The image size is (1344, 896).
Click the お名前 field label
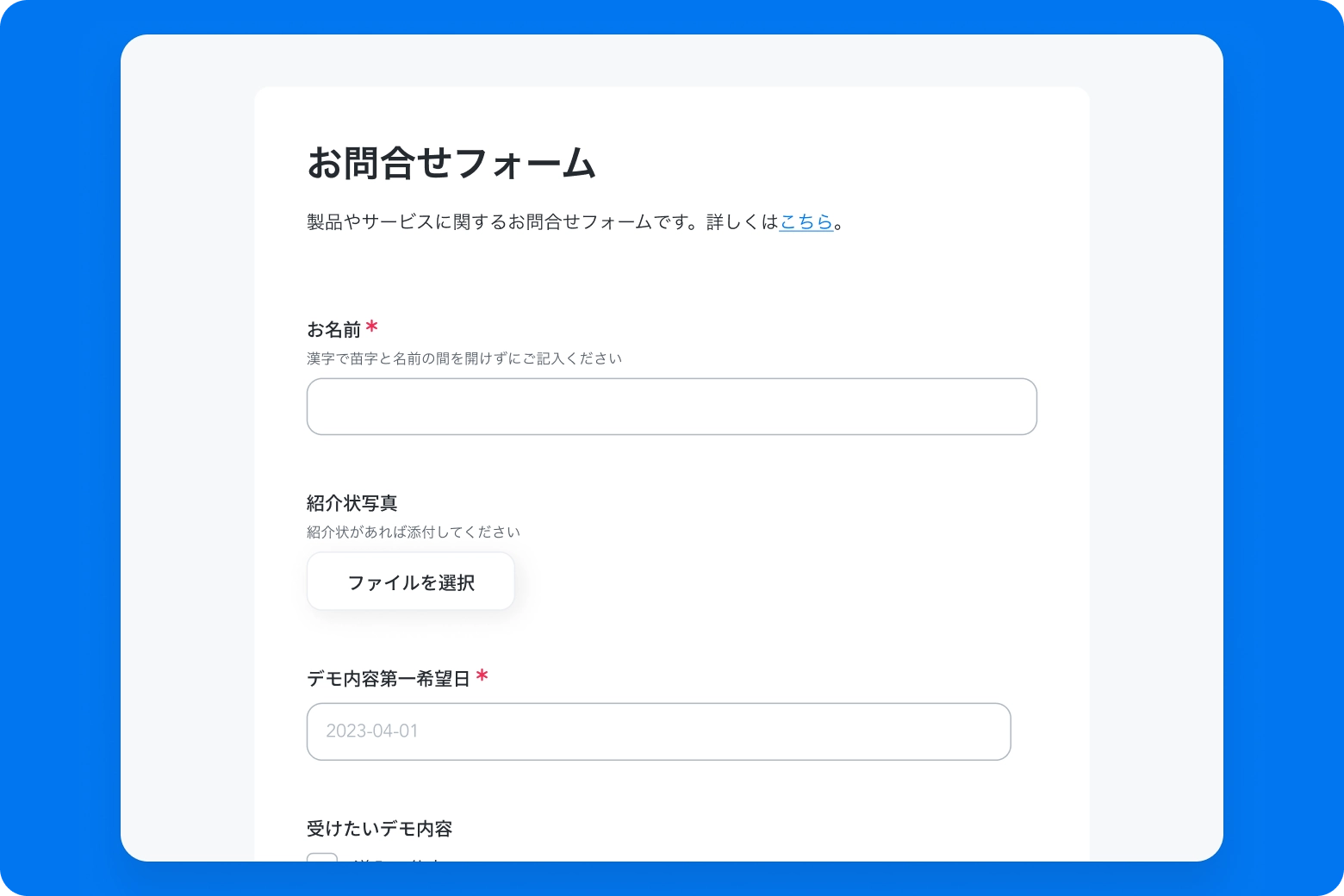point(333,330)
